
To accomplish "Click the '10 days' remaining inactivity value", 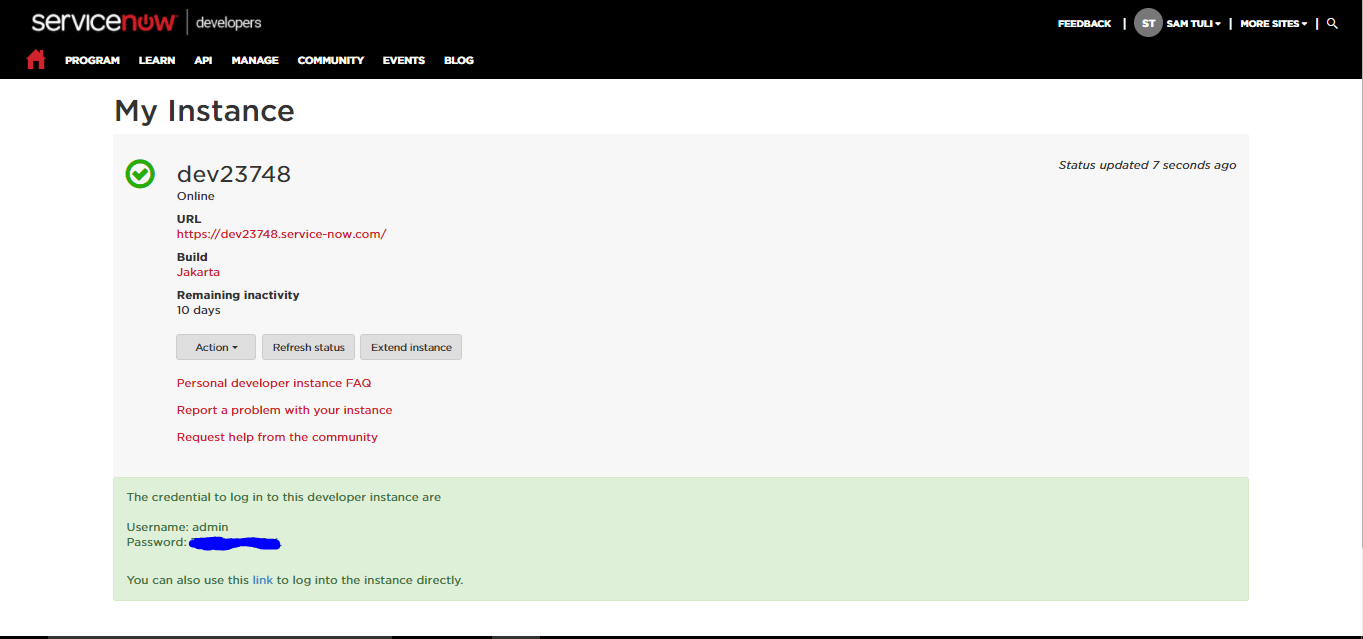I will click(x=198, y=310).
